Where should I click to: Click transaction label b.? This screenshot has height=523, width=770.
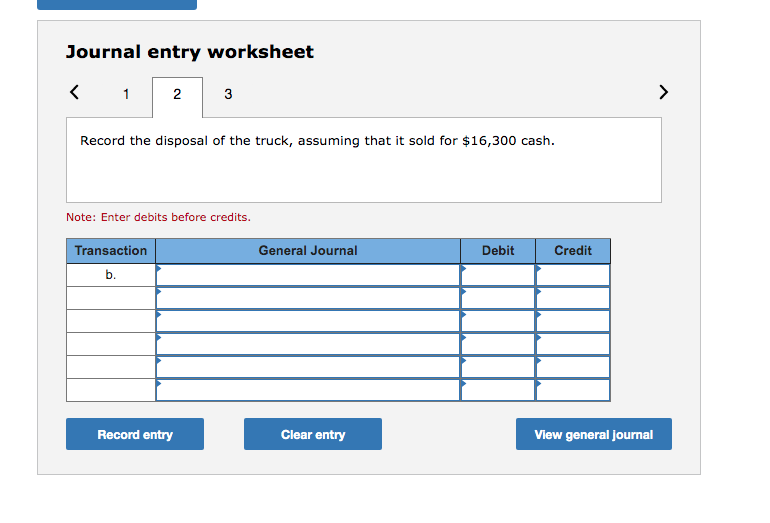pos(111,275)
